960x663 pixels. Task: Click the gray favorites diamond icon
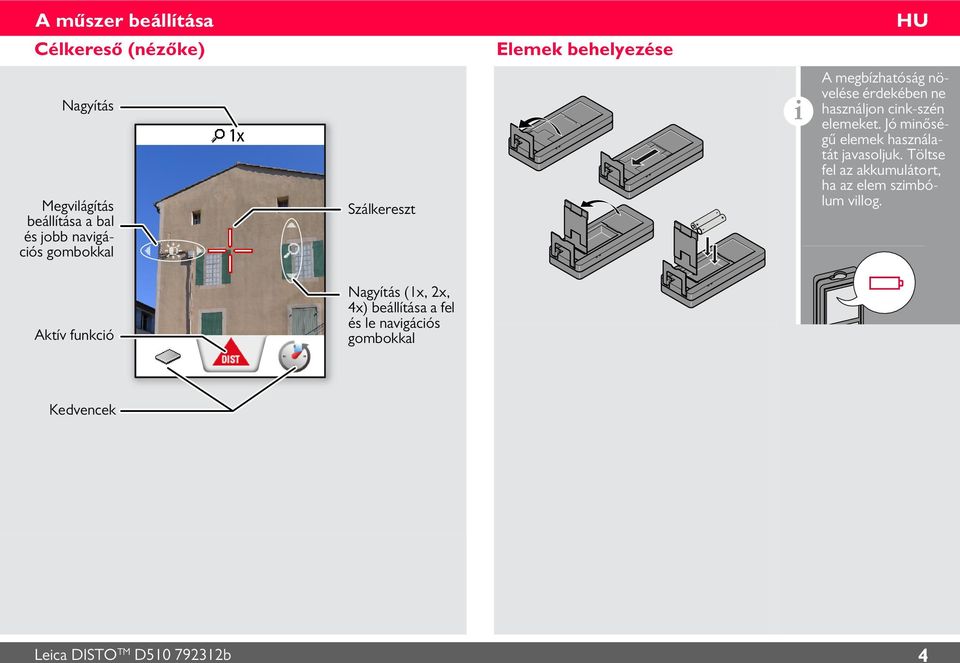coord(168,356)
